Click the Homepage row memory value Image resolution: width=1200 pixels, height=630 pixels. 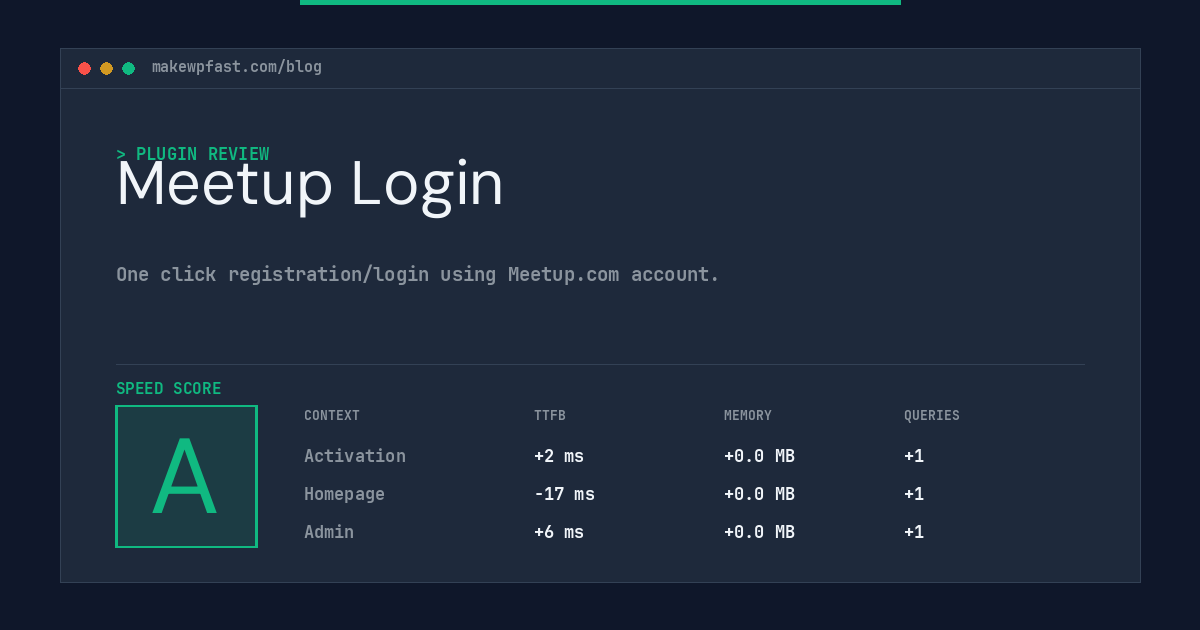[759, 494]
